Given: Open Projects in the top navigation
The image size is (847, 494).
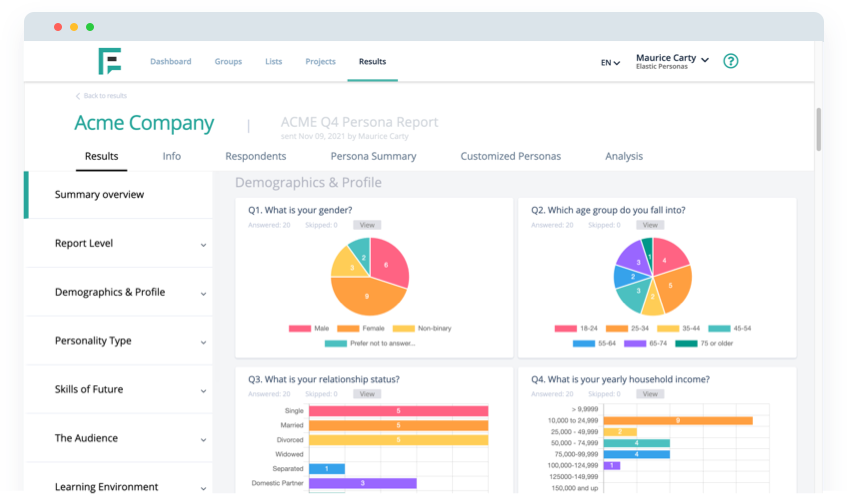Looking at the screenshot, I should pos(320,62).
